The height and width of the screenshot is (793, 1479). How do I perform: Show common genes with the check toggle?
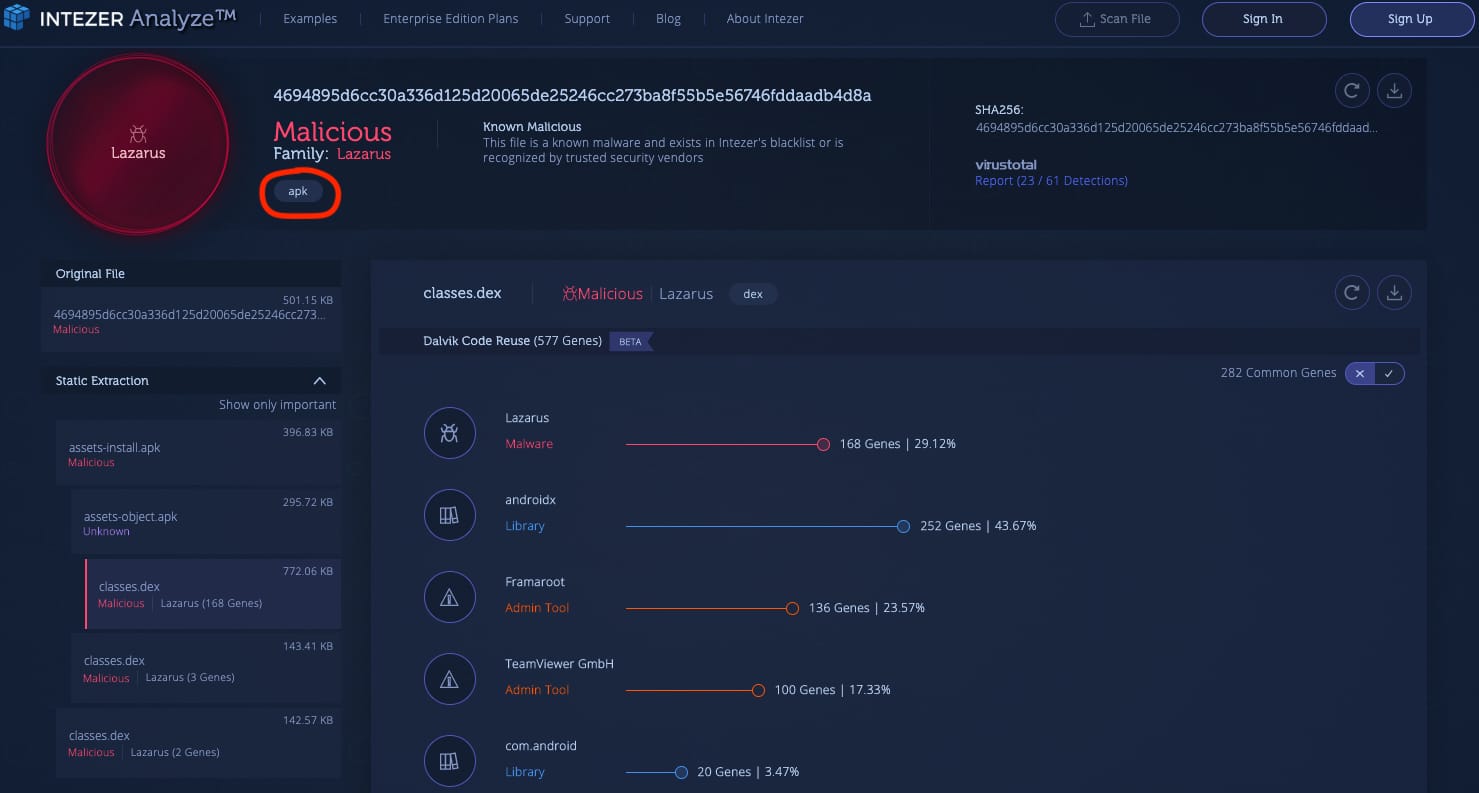click(x=1390, y=373)
